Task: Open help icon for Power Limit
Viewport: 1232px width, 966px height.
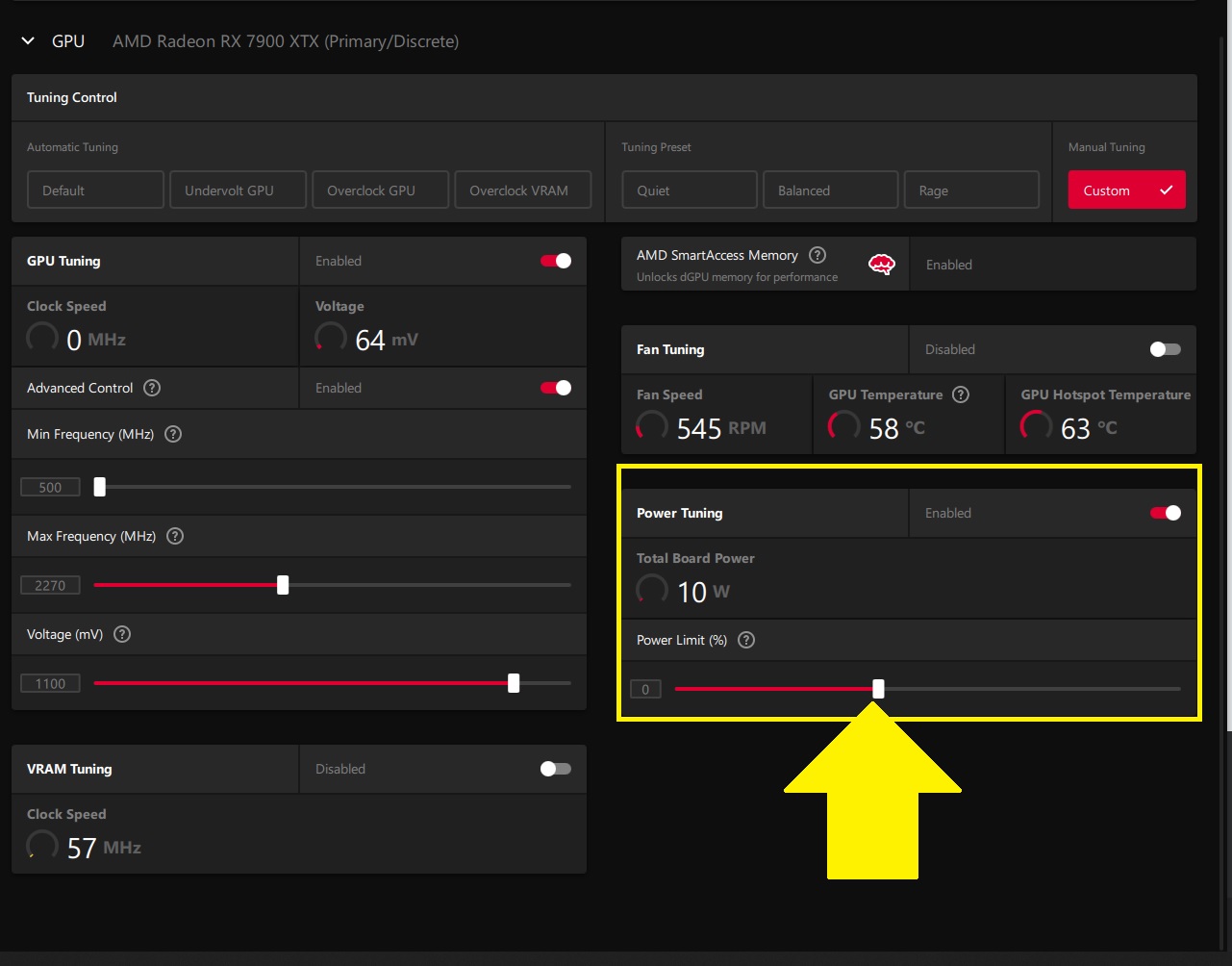Action: pyautogui.click(x=745, y=640)
